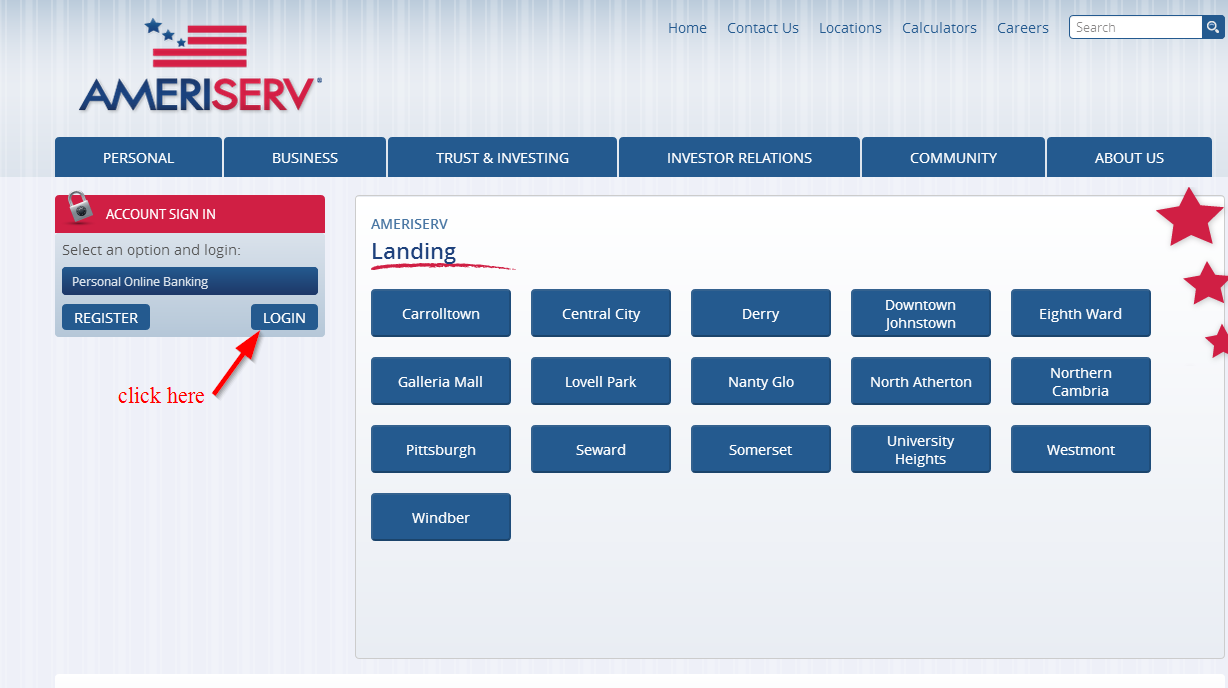The height and width of the screenshot is (688, 1228).
Task: Open the Calculators link
Action: pos(939,28)
